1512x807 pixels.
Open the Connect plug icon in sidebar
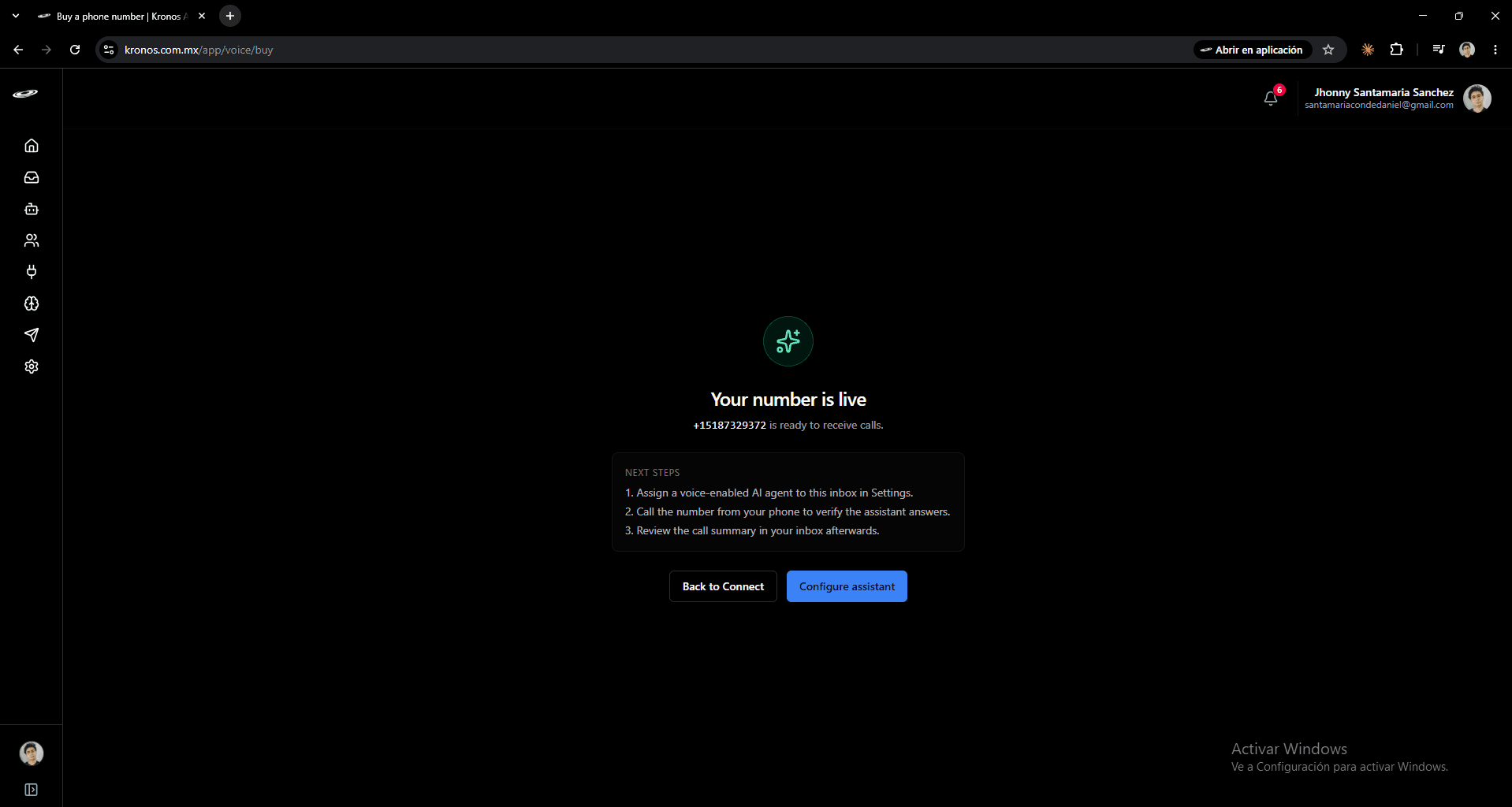pyautogui.click(x=32, y=272)
